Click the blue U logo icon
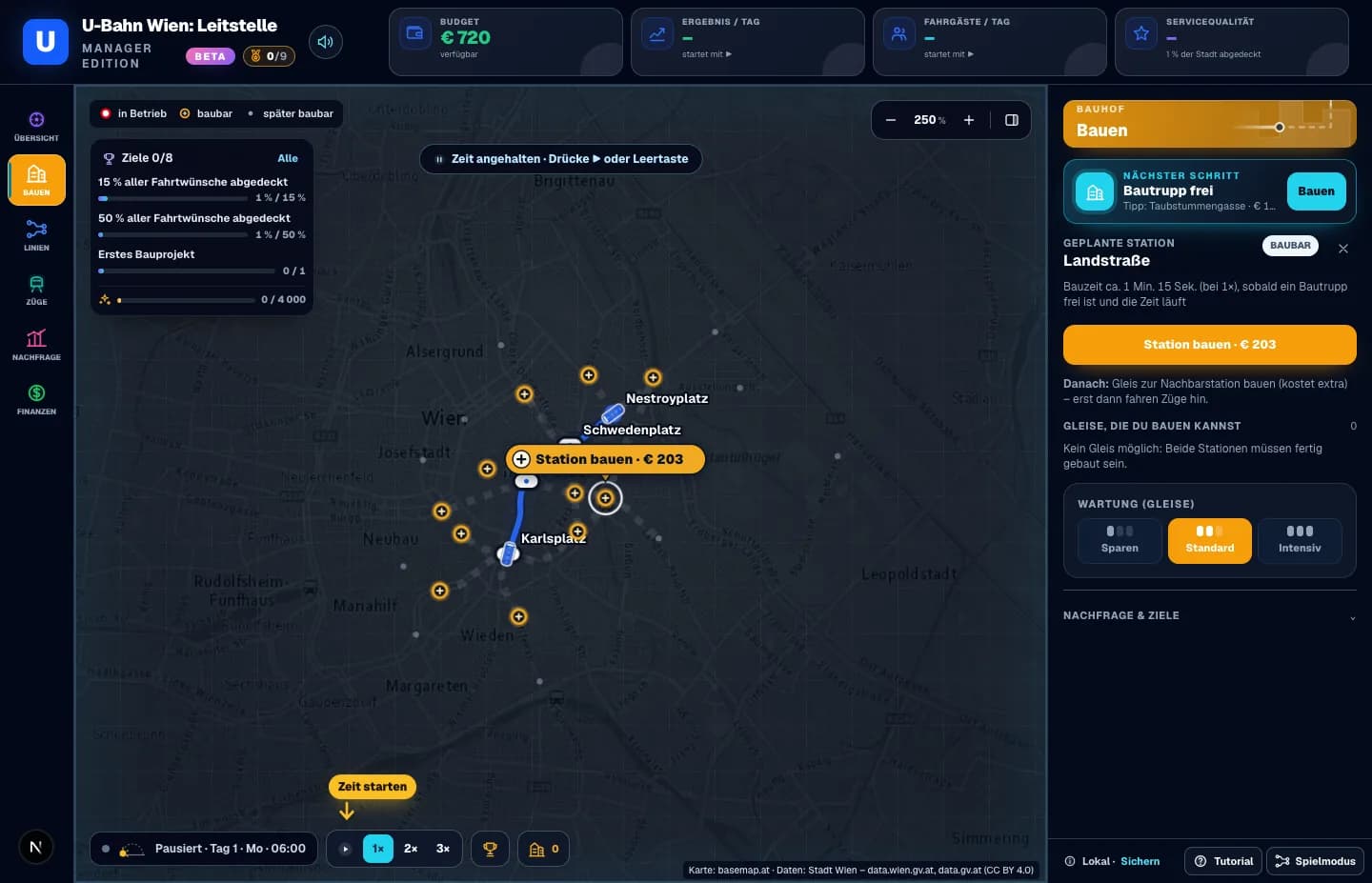1372x883 pixels. 46,42
